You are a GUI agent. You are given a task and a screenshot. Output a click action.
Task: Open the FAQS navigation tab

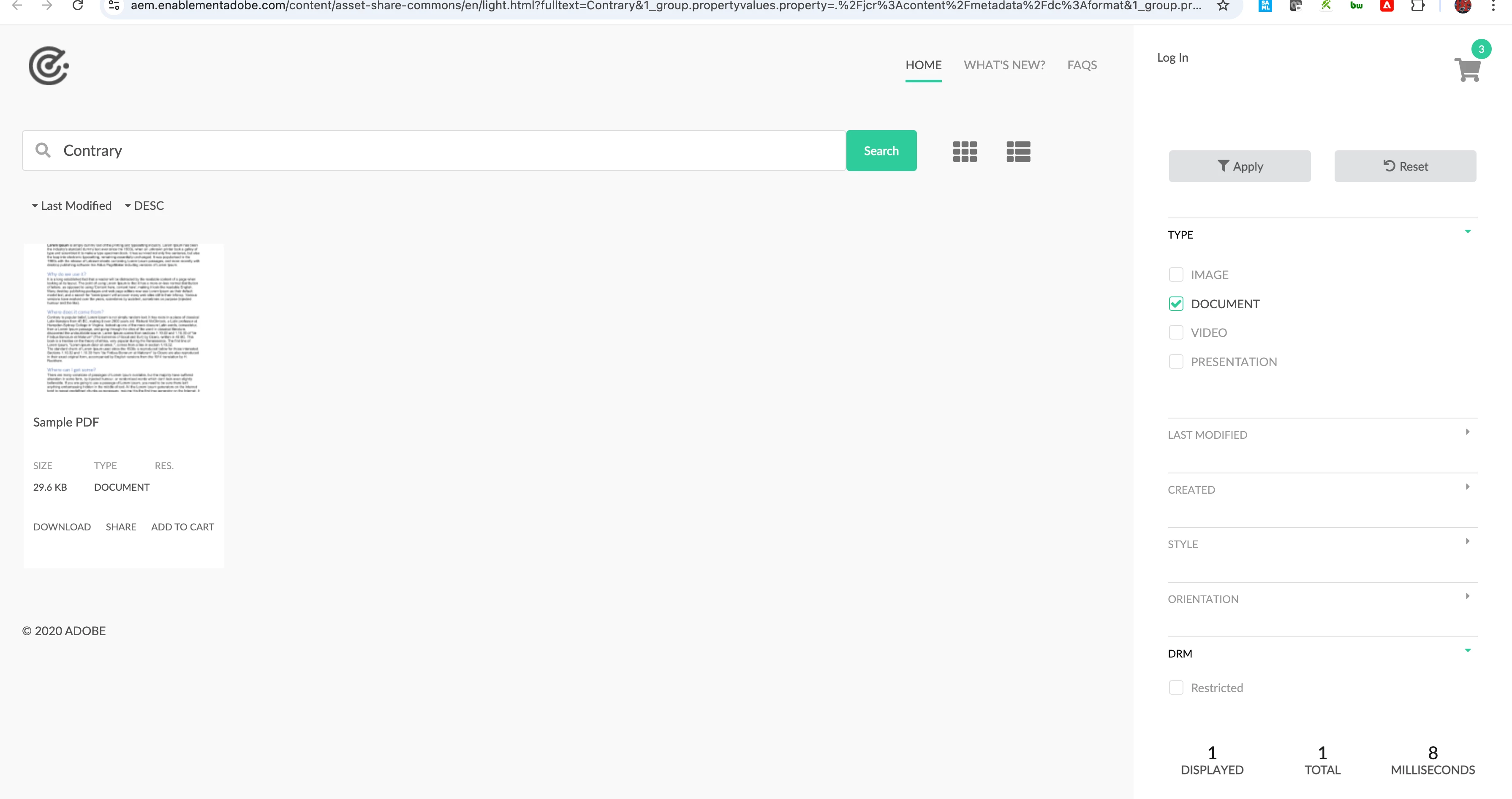[1081, 65]
